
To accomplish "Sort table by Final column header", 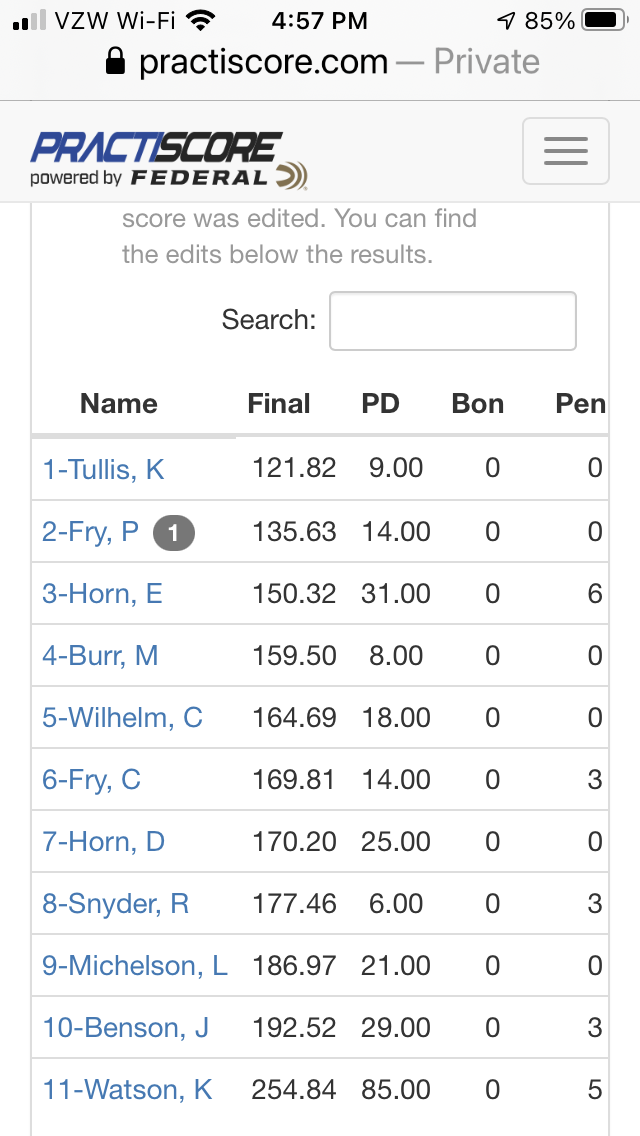I will (279, 404).
